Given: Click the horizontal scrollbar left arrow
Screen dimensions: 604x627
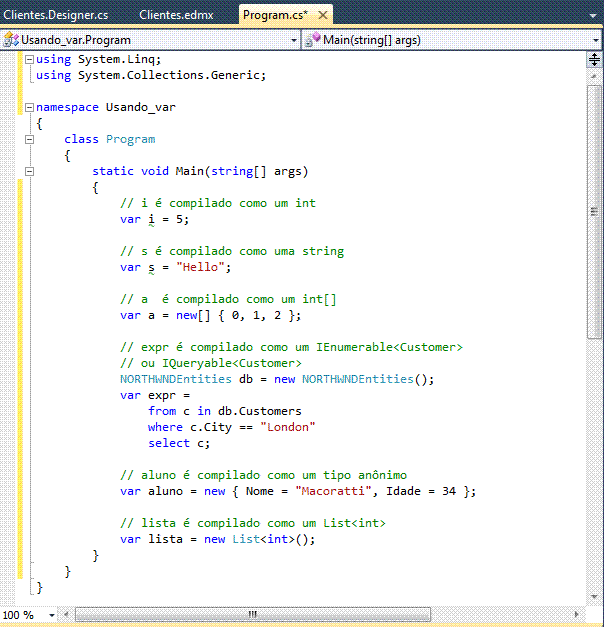Looking at the screenshot, I should (x=66, y=614).
